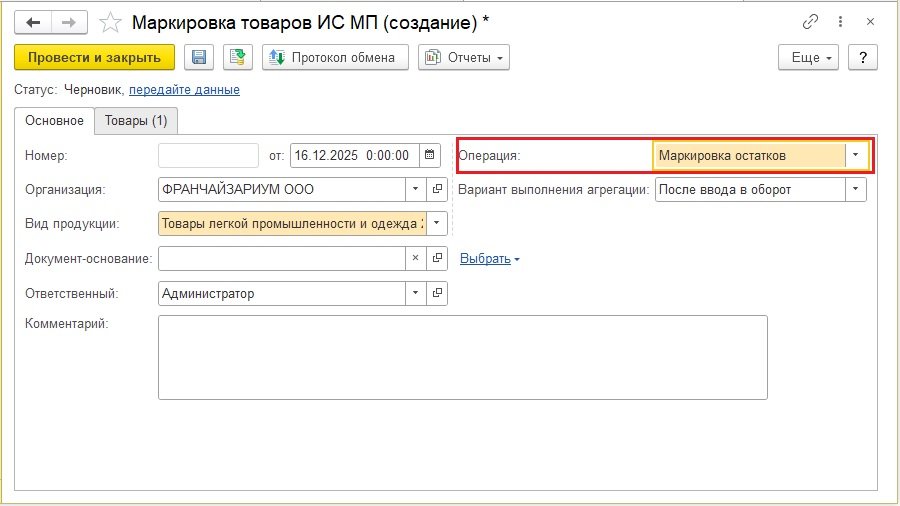Open the Отчеты dropdown menu

tap(464, 58)
